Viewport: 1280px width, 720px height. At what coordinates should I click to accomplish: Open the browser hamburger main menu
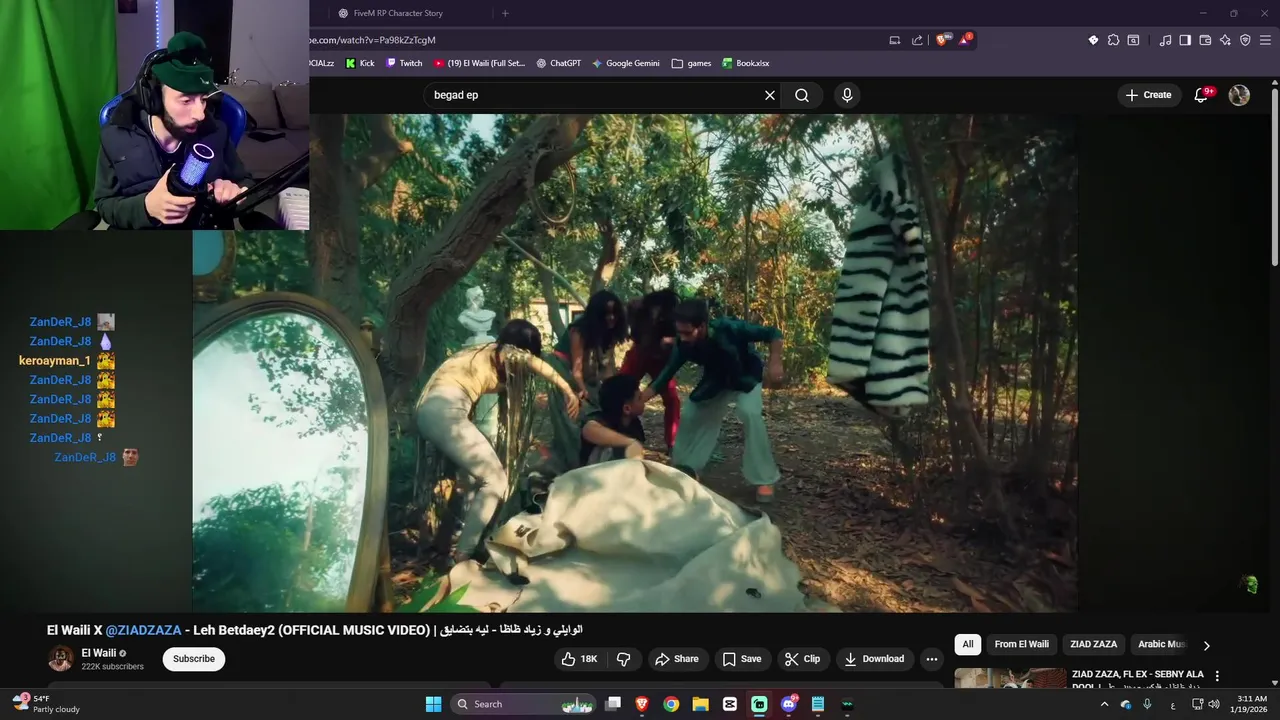(x=1266, y=40)
